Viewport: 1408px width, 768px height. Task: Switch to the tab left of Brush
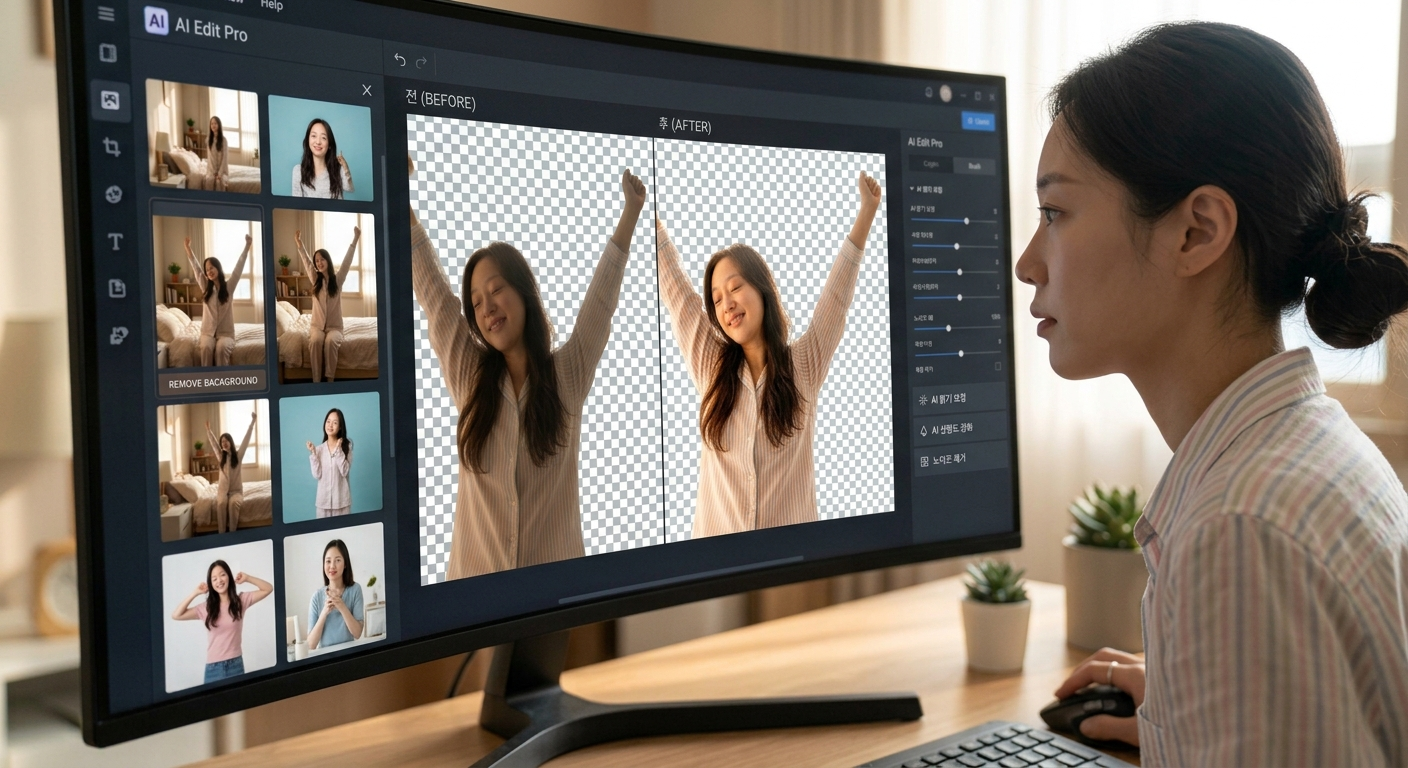click(x=930, y=164)
